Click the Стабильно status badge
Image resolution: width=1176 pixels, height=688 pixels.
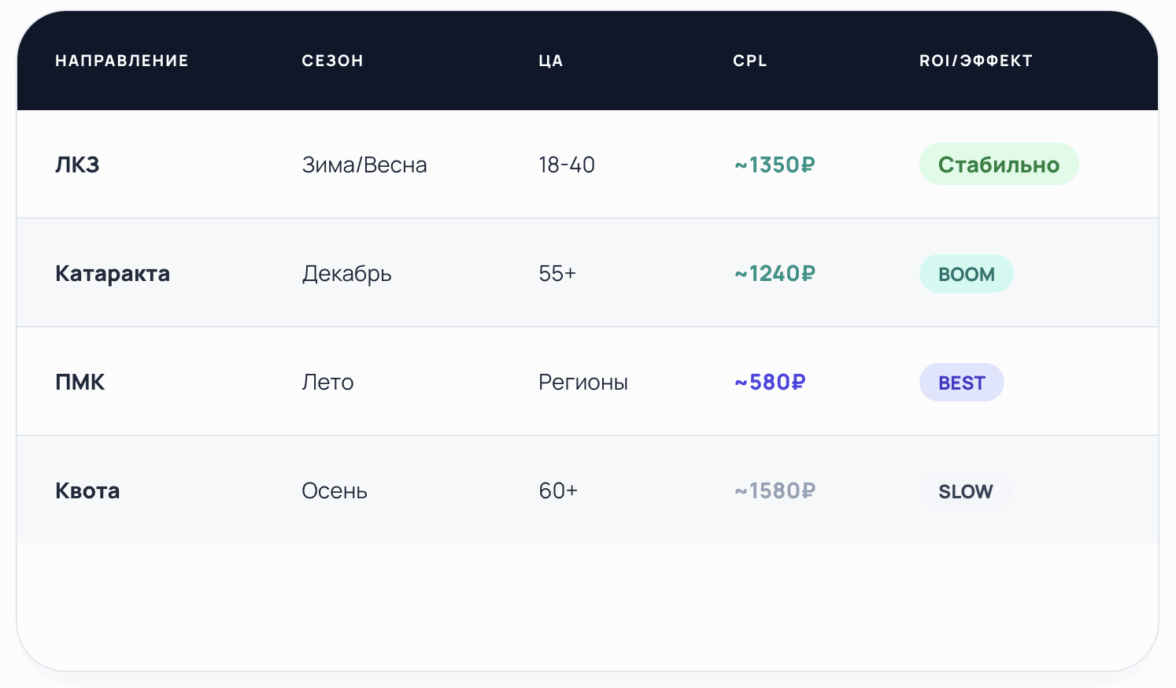click(x=998, y=165)
